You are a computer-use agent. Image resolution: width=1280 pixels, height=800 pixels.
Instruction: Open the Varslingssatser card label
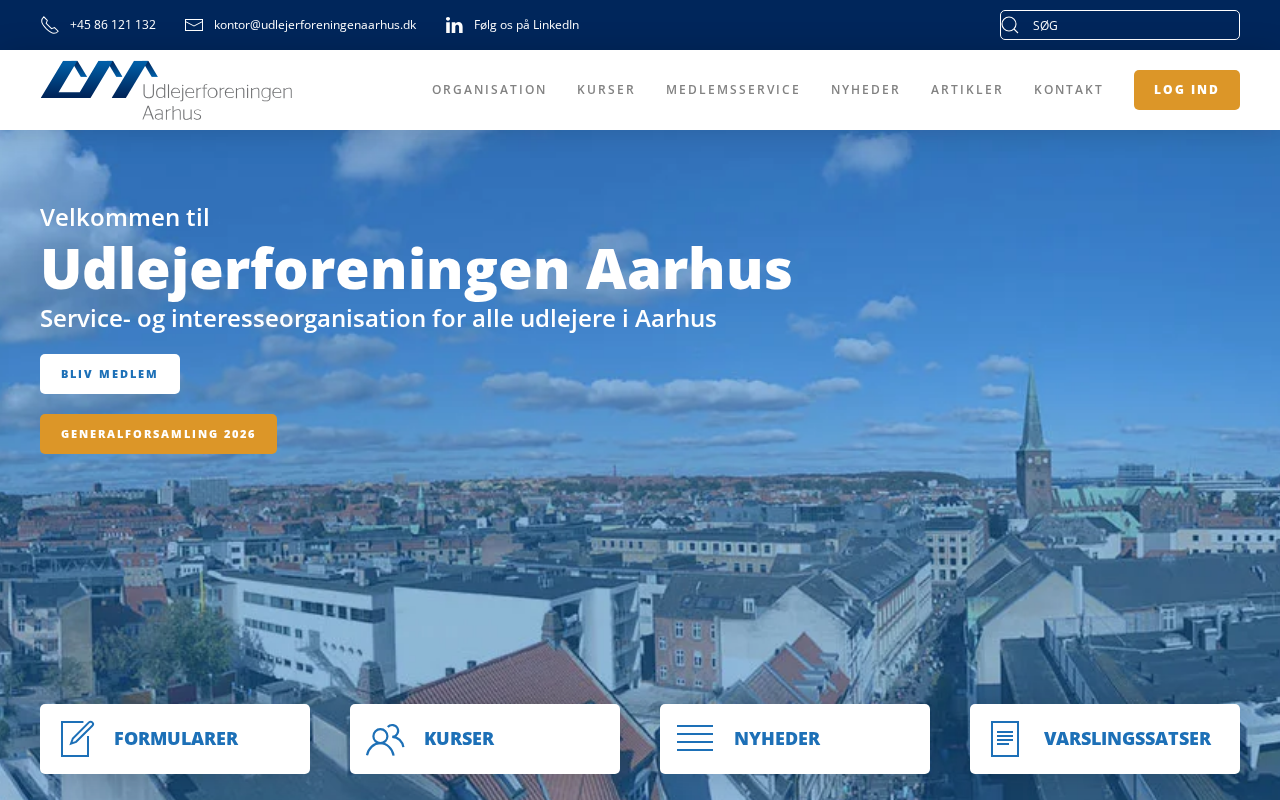[x=1127, y=739]
